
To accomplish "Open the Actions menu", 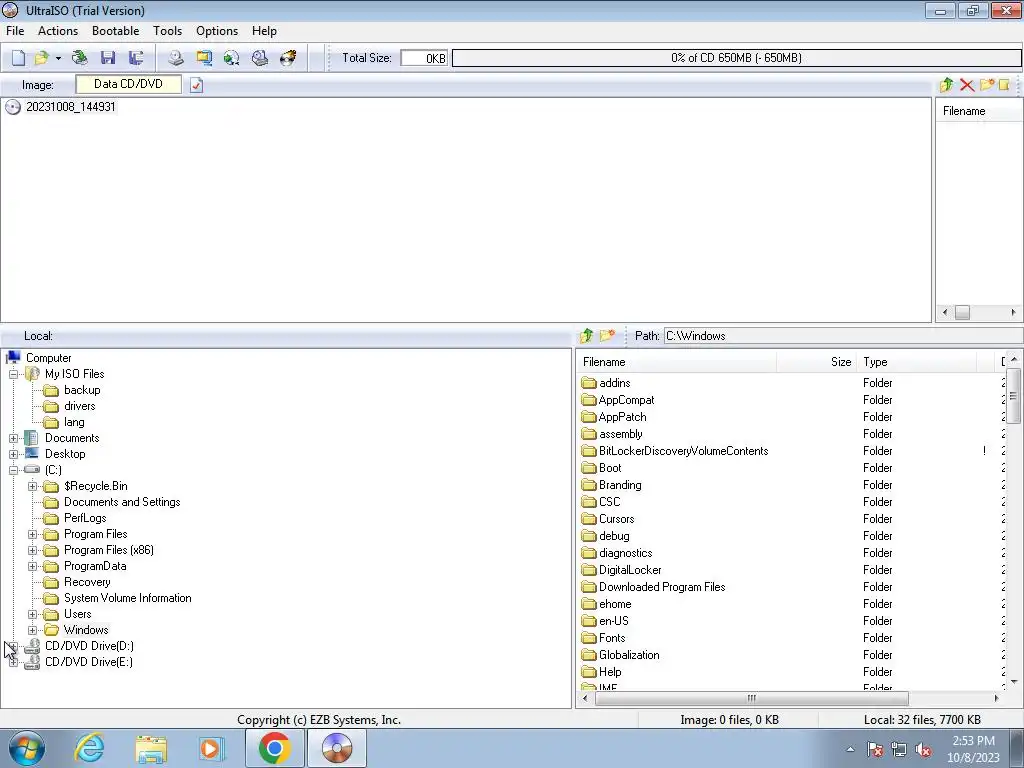I will (x=57, y=31).
